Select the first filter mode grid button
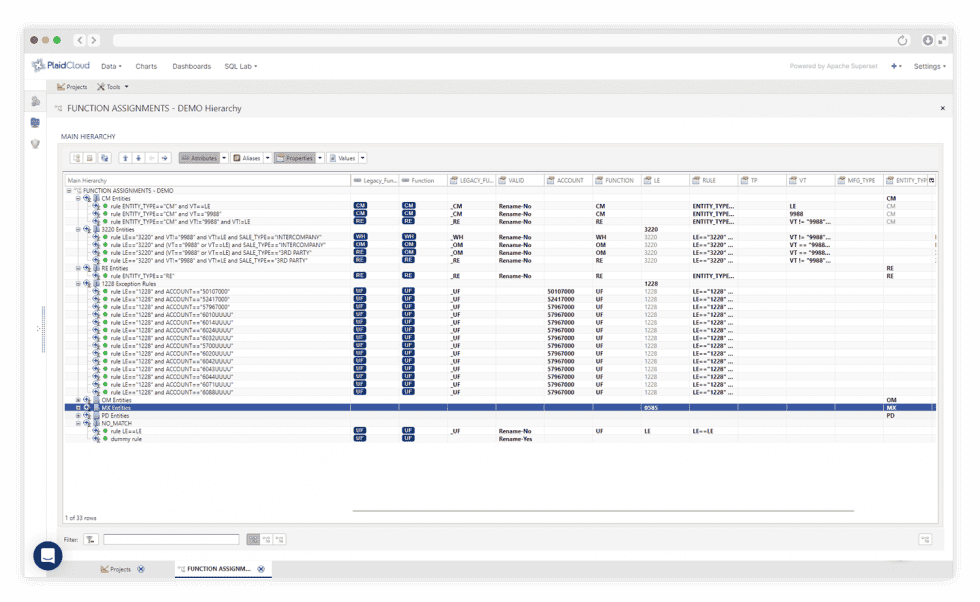The width and height of the screenshot is (980, 602). point(253,539)
